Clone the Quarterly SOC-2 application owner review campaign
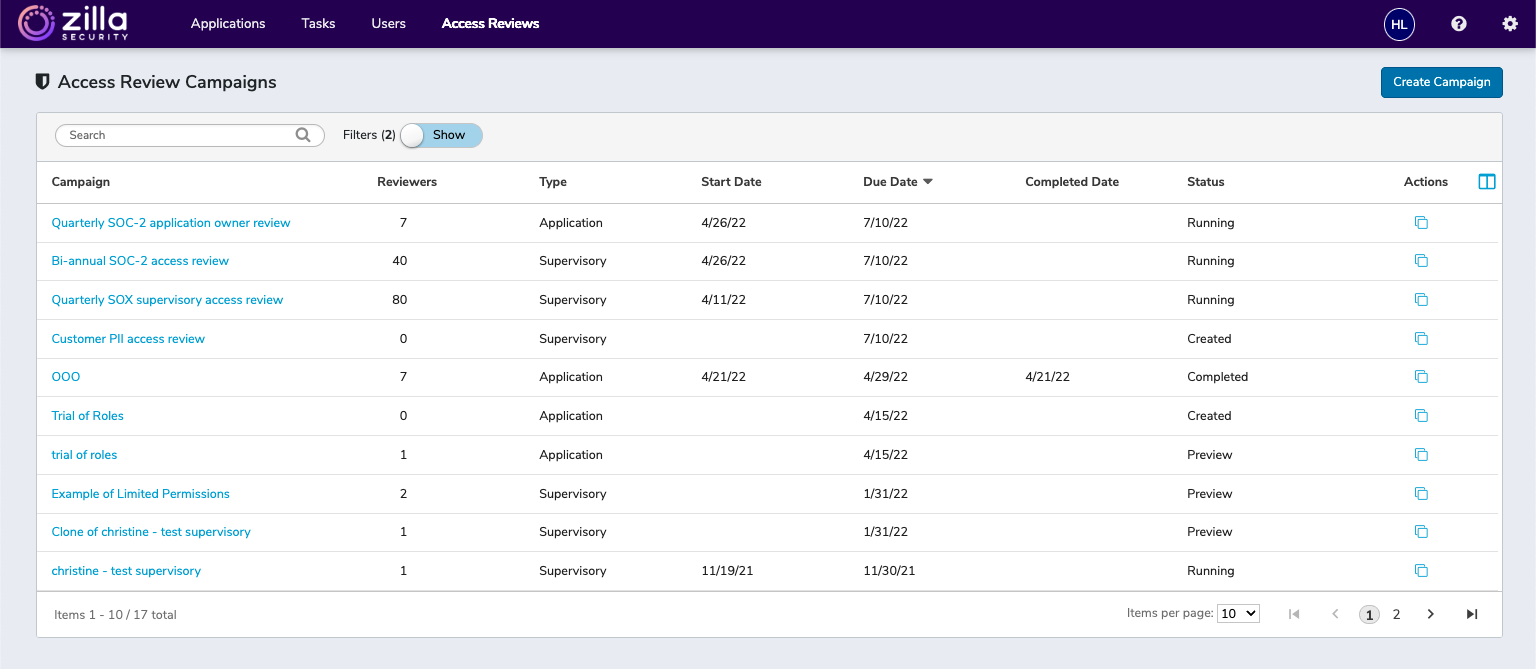The height and width of the screenshot is (669, 1536). point(1421,222)
